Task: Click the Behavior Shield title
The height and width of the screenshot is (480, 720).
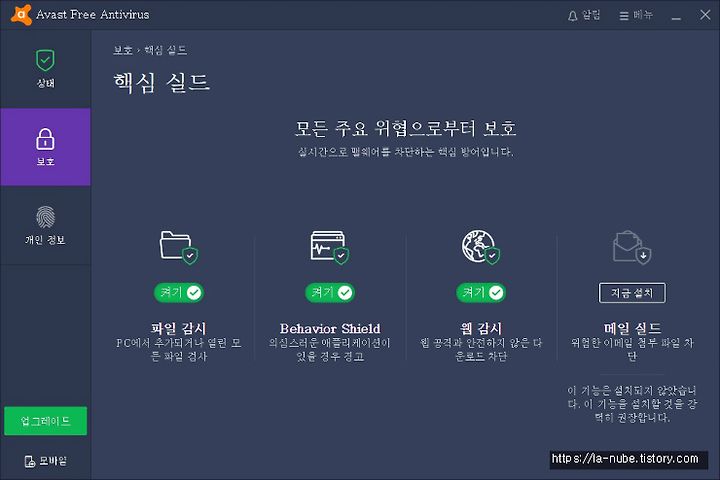Action: (330, 328)
